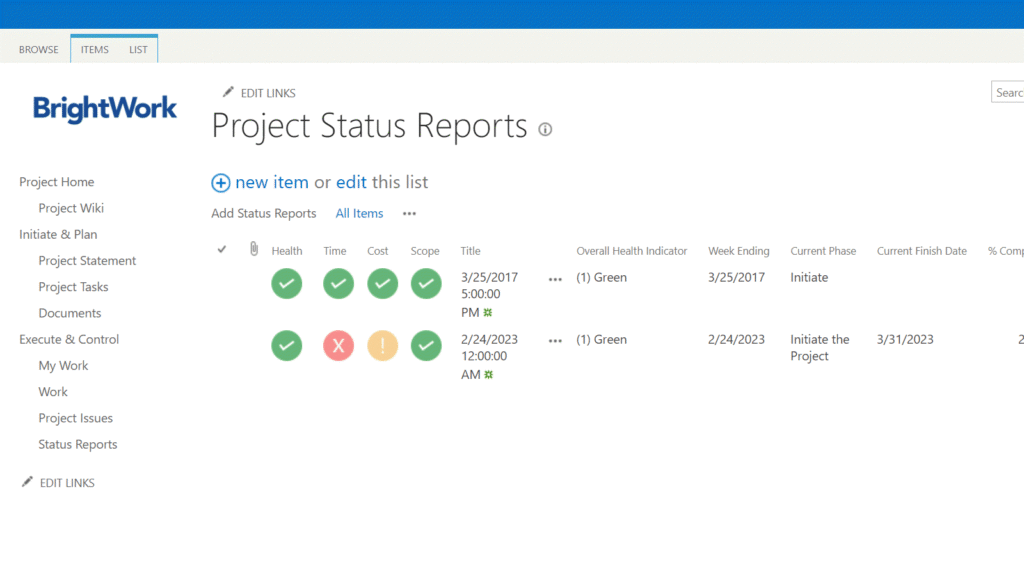Switch to the BROWSE ribbon tab

pyautogui.click(x=39, y=50)
